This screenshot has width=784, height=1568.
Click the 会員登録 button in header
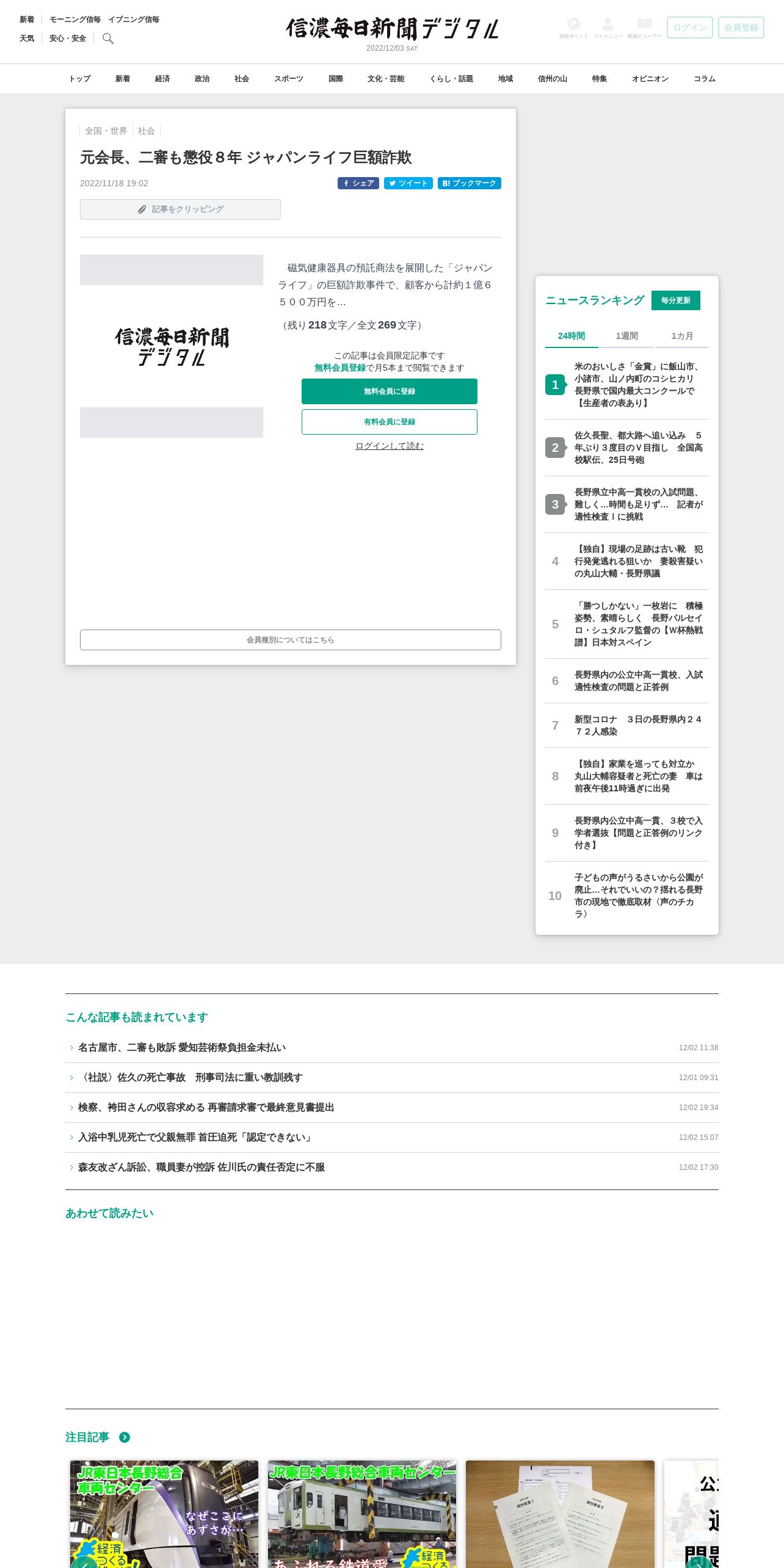(x=741, y=27)
